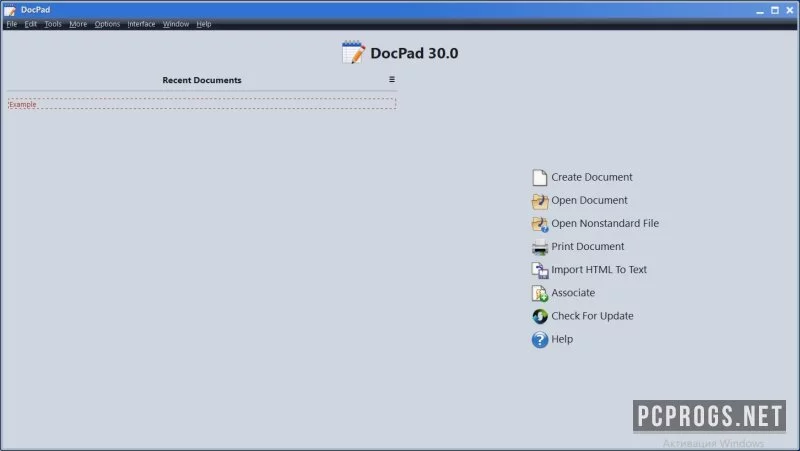Open the Options menu
800x451 pixels.
click(107, 24)
